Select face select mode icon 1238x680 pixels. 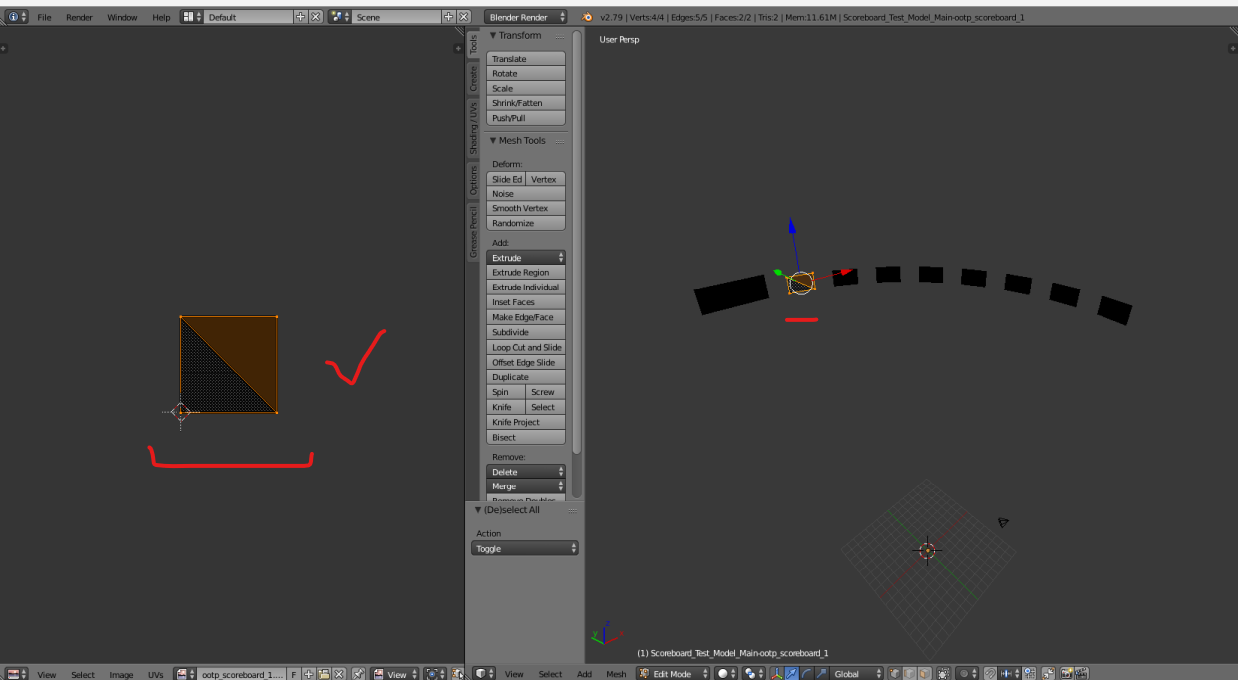[923, 674]
